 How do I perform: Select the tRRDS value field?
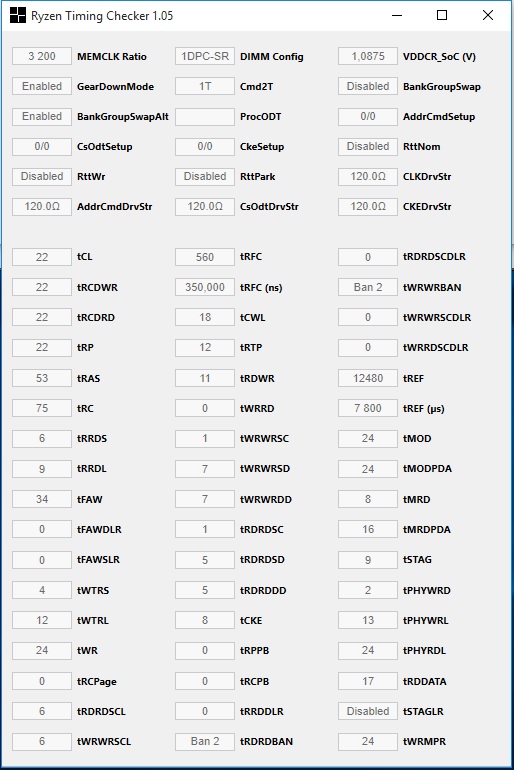click(42, 438)
